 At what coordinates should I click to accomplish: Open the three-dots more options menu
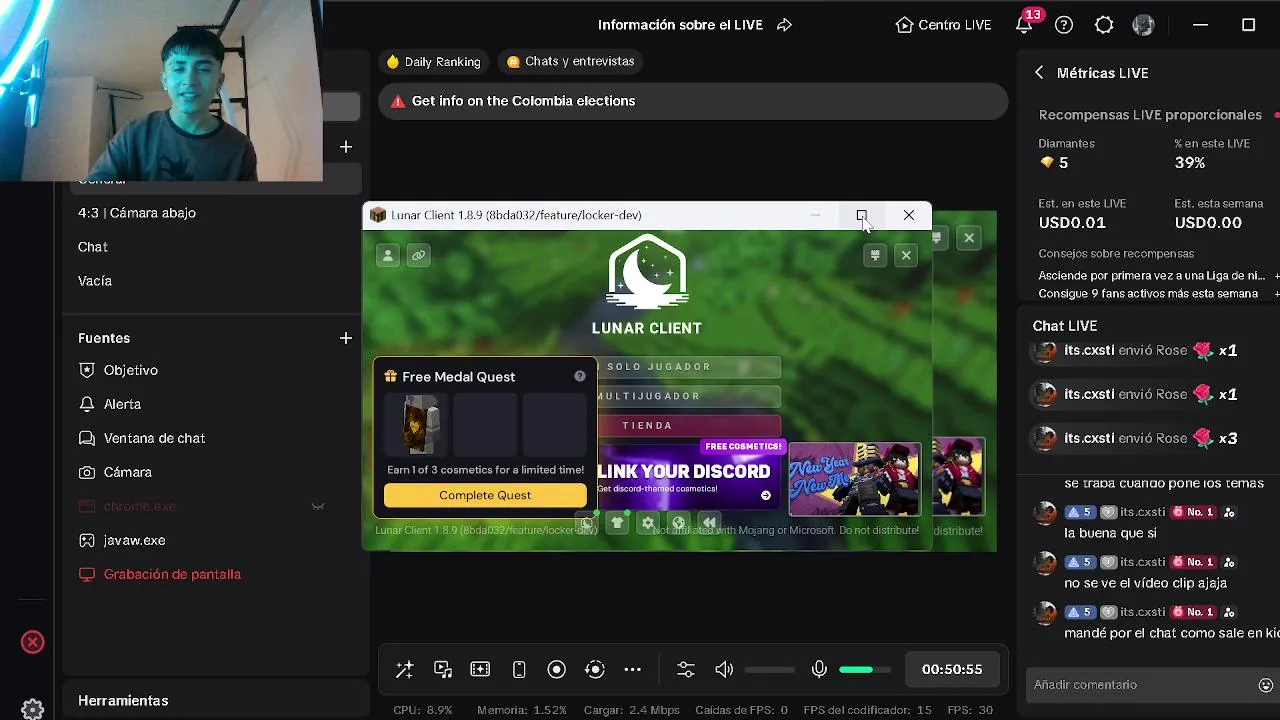pyautogui.click(x=633, y=670)
